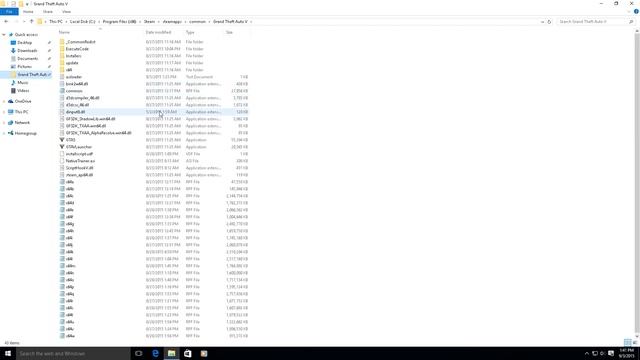The width and height of the screenshot is (640, 360).
Task: Select the x64 folder icon
Action: pyautogui.click(x=62, y=70)
